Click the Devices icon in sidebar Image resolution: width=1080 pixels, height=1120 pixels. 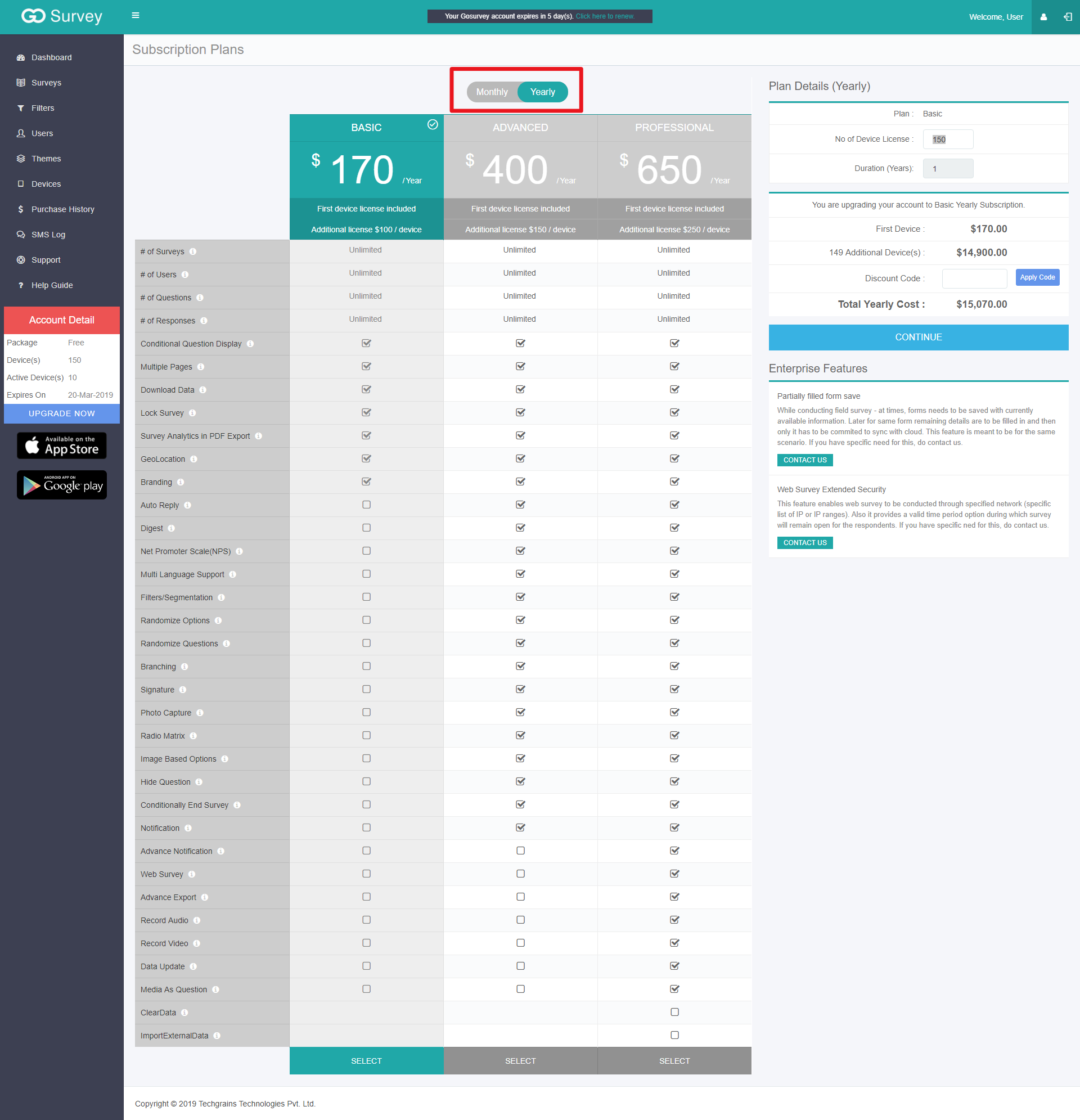18,183
